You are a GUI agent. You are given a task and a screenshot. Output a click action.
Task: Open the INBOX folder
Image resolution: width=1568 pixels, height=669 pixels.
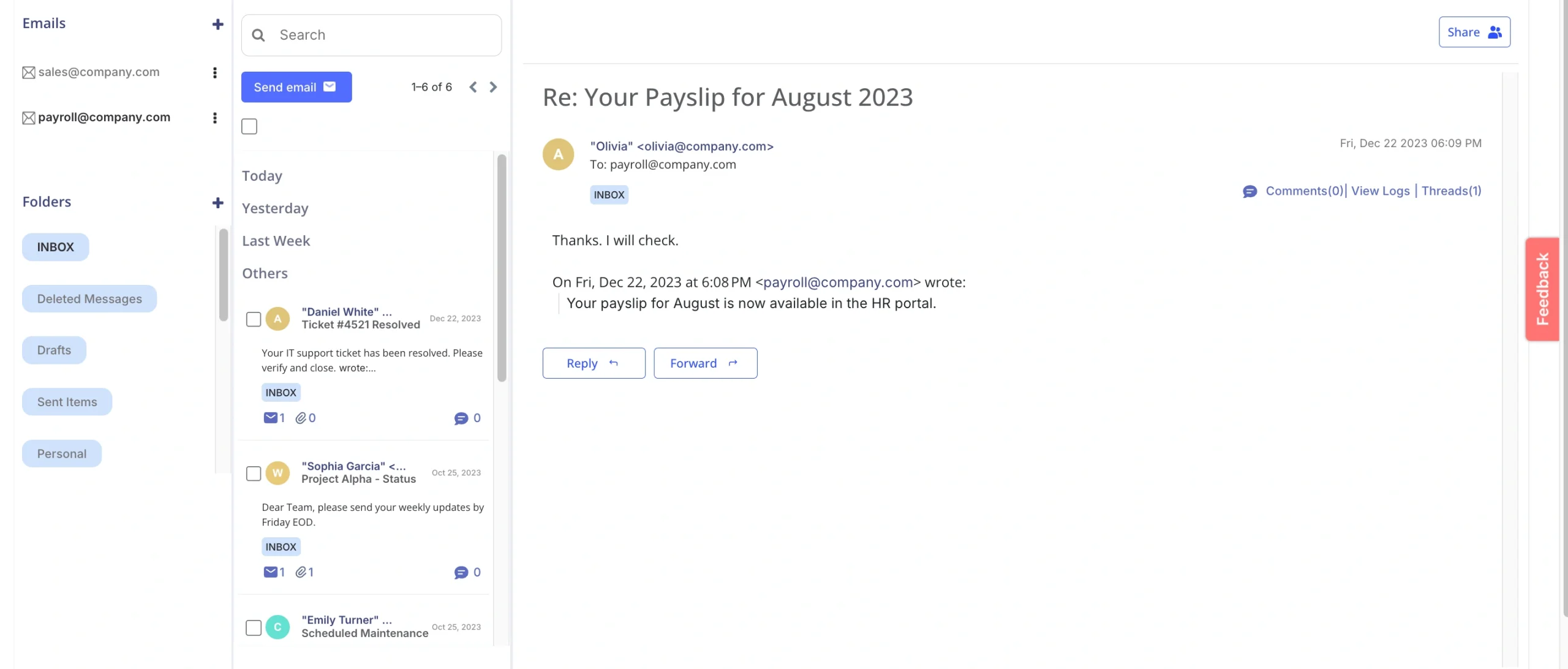click(x=55, y=247)
